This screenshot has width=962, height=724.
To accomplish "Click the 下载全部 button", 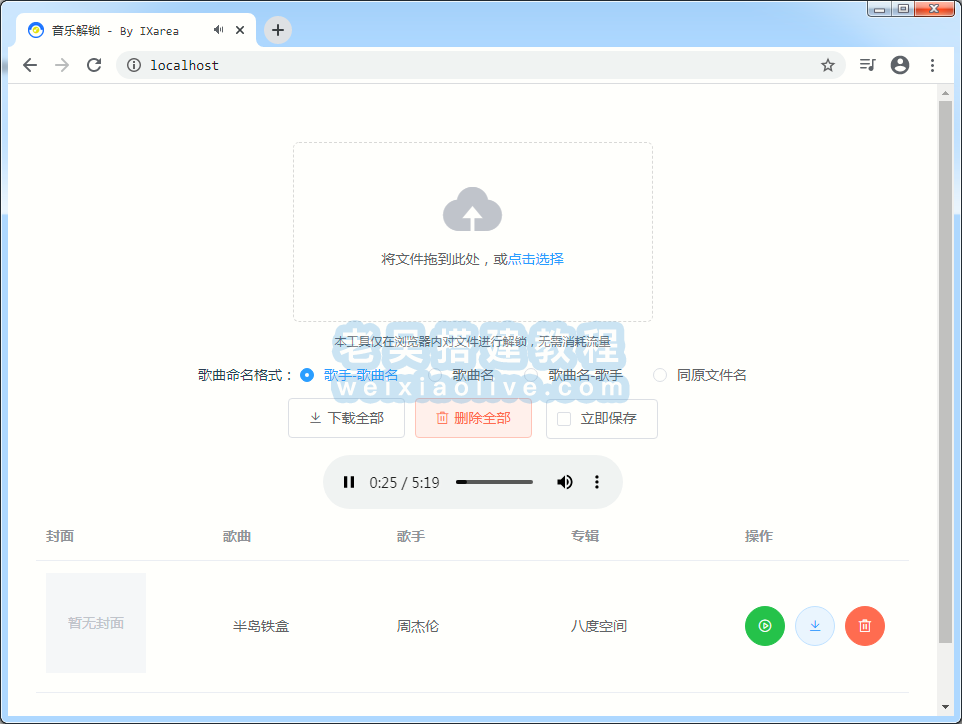I will tap(347, 418).
